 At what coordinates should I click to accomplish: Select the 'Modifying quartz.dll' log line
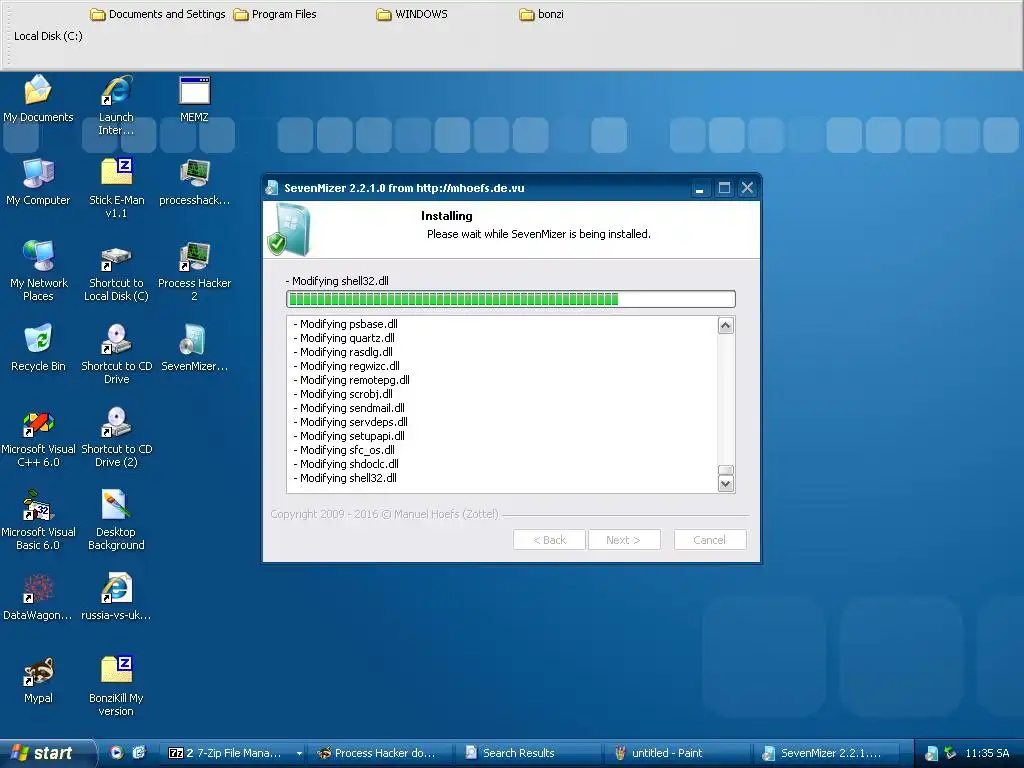[344, 338]
